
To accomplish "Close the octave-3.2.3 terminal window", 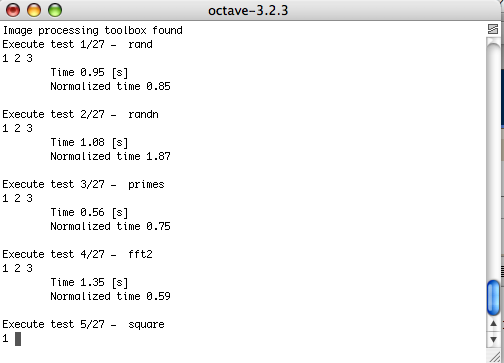I will point(13,10).
